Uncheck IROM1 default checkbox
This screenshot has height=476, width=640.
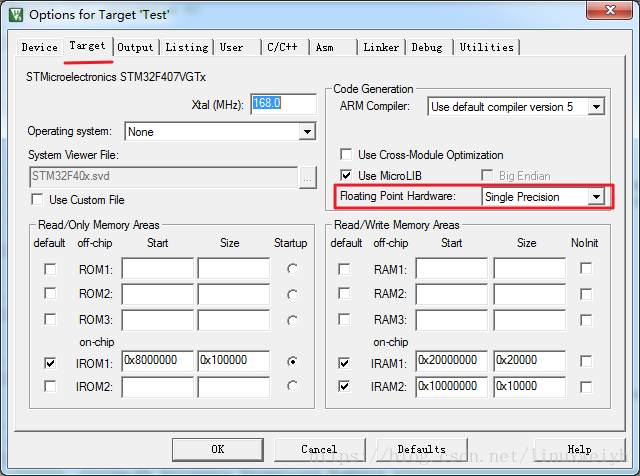pyautogui.click(x=50, y=363)
